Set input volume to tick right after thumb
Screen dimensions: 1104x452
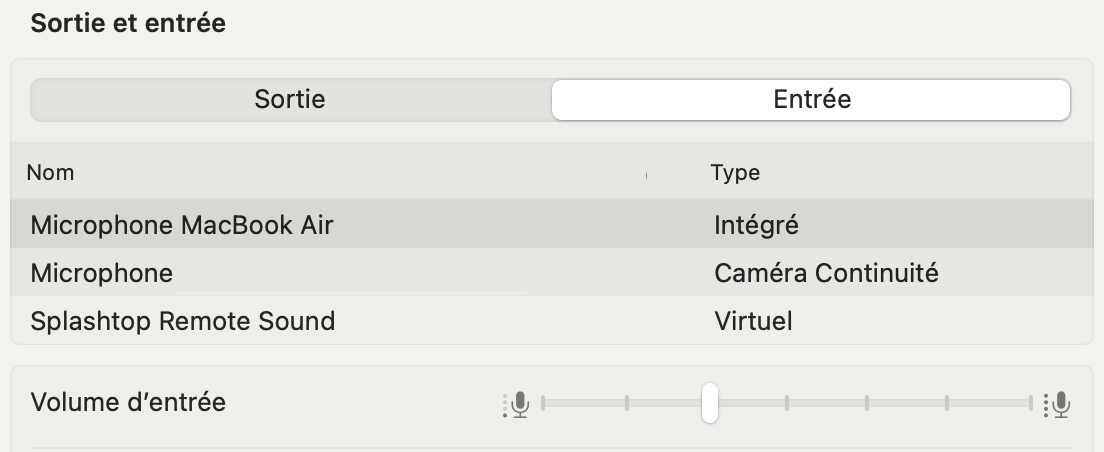pyautogui.click(x=786, y=403)
